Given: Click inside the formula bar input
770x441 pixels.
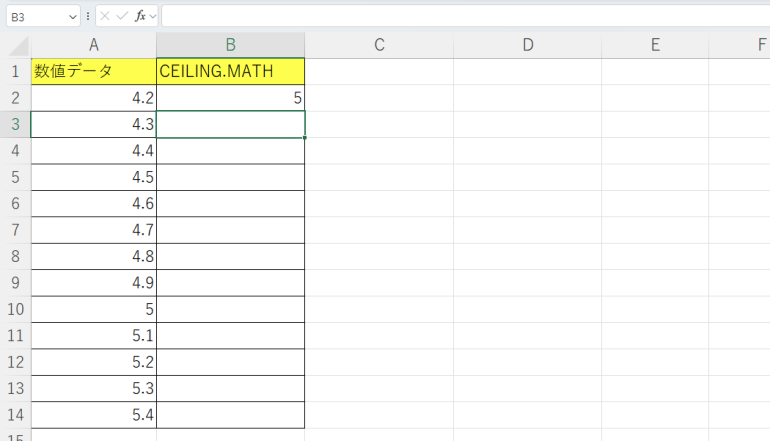Looking at the screenshot, I should (460, 17).
